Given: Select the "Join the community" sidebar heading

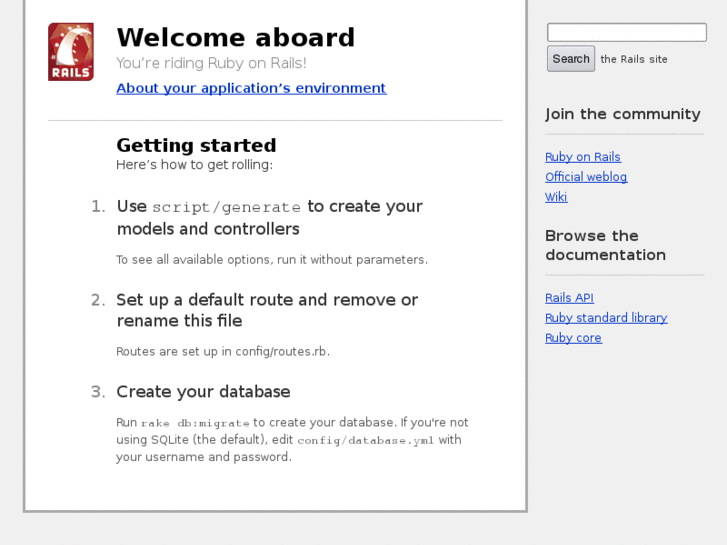Looking at the screenshot, I should (623, 114).
